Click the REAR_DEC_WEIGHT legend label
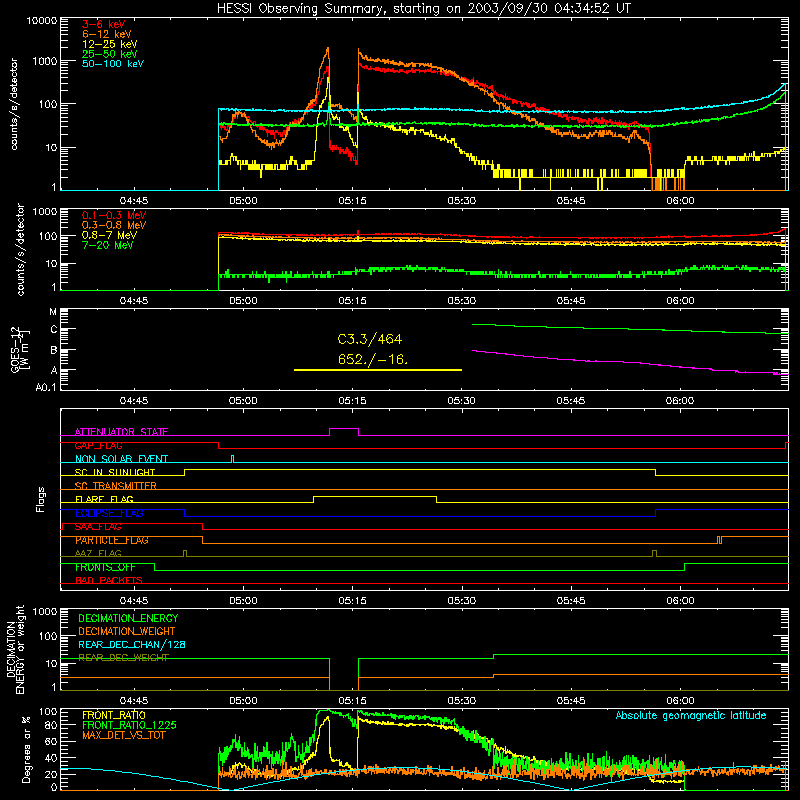 (123, 658)
